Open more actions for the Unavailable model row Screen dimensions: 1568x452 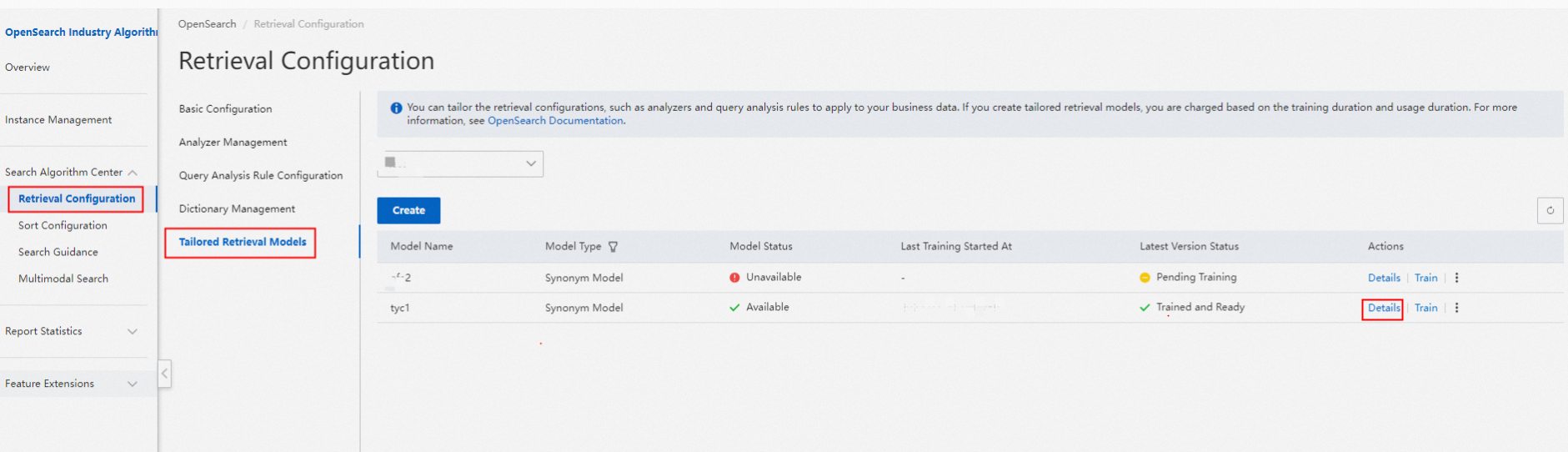(x=1456, y=278)
